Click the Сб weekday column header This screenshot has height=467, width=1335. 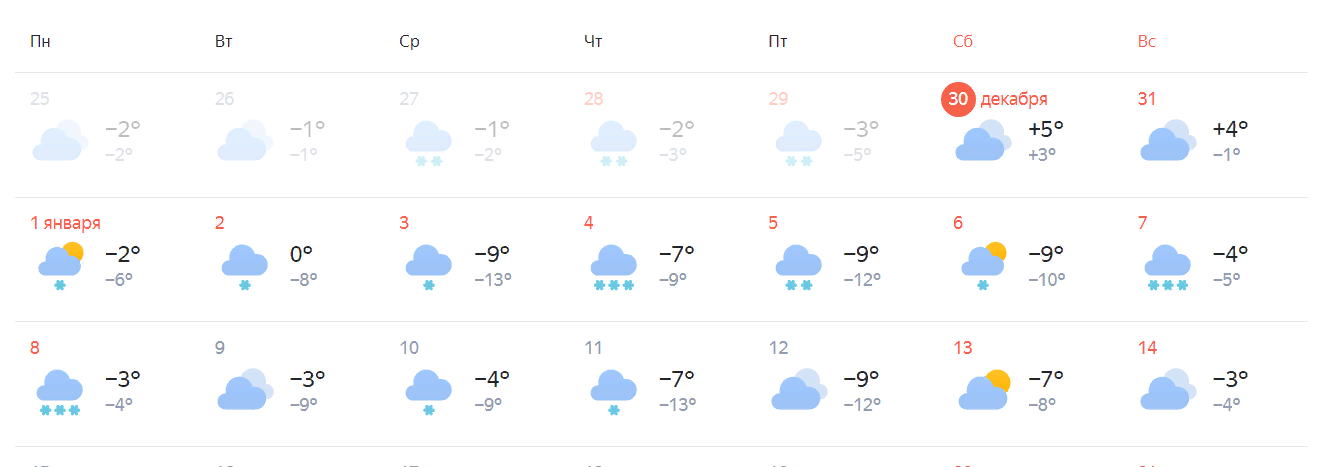point(963,42)
